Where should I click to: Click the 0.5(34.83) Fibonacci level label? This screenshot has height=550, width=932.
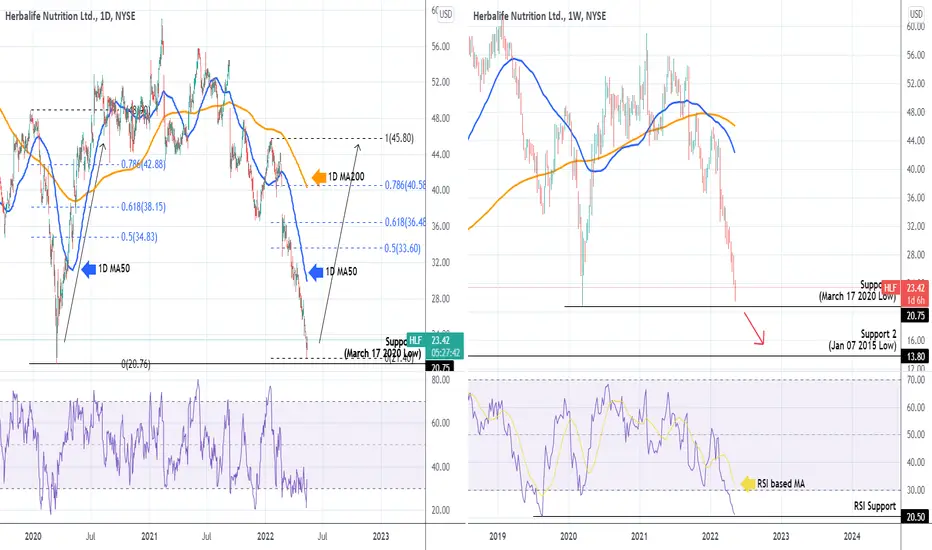139,237
